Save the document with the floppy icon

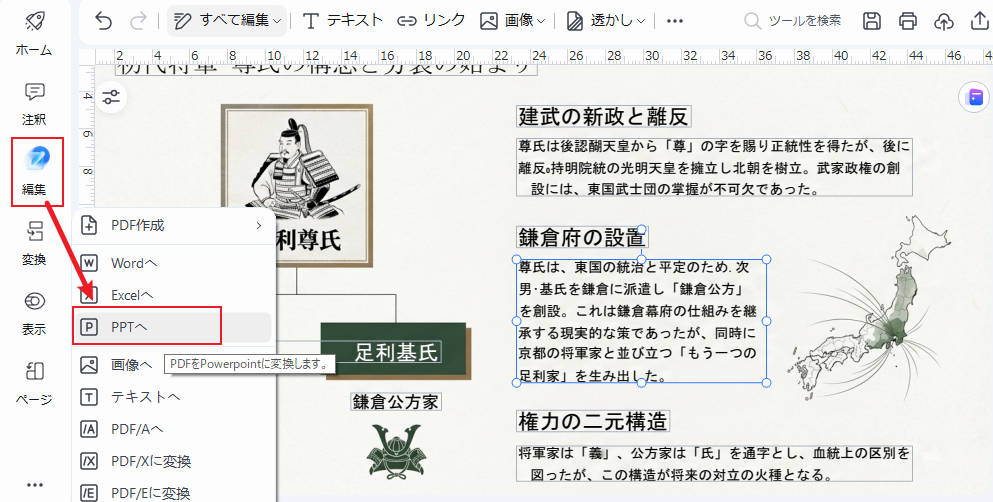point(872,21)
